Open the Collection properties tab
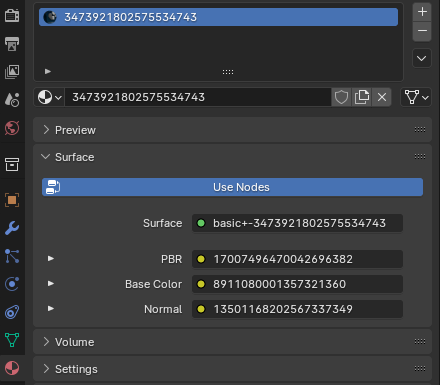The image size is (440, 385). (x=12, y=164)
